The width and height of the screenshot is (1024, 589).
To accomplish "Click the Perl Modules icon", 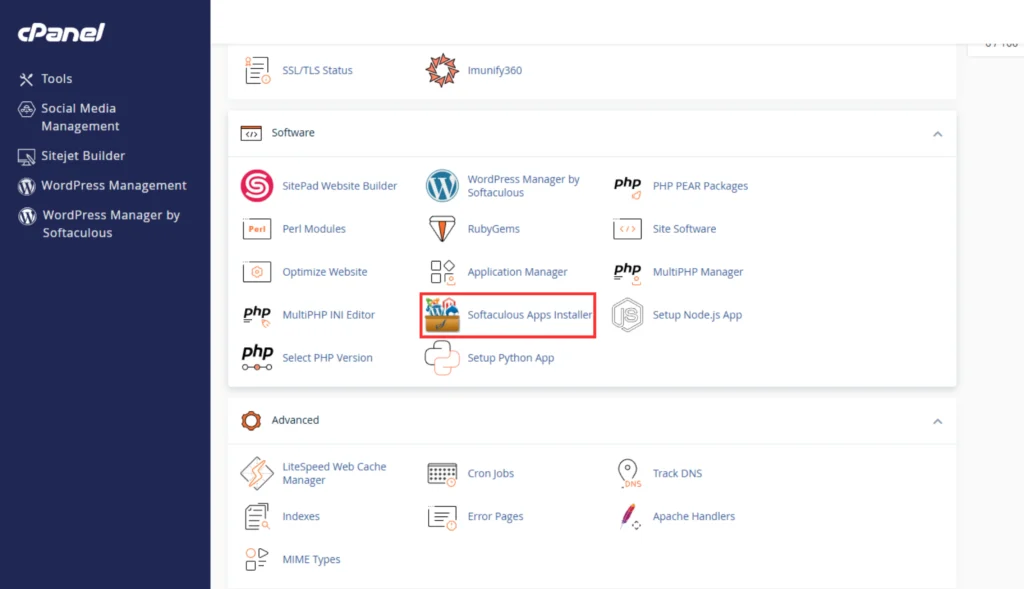I will (257, 229).
